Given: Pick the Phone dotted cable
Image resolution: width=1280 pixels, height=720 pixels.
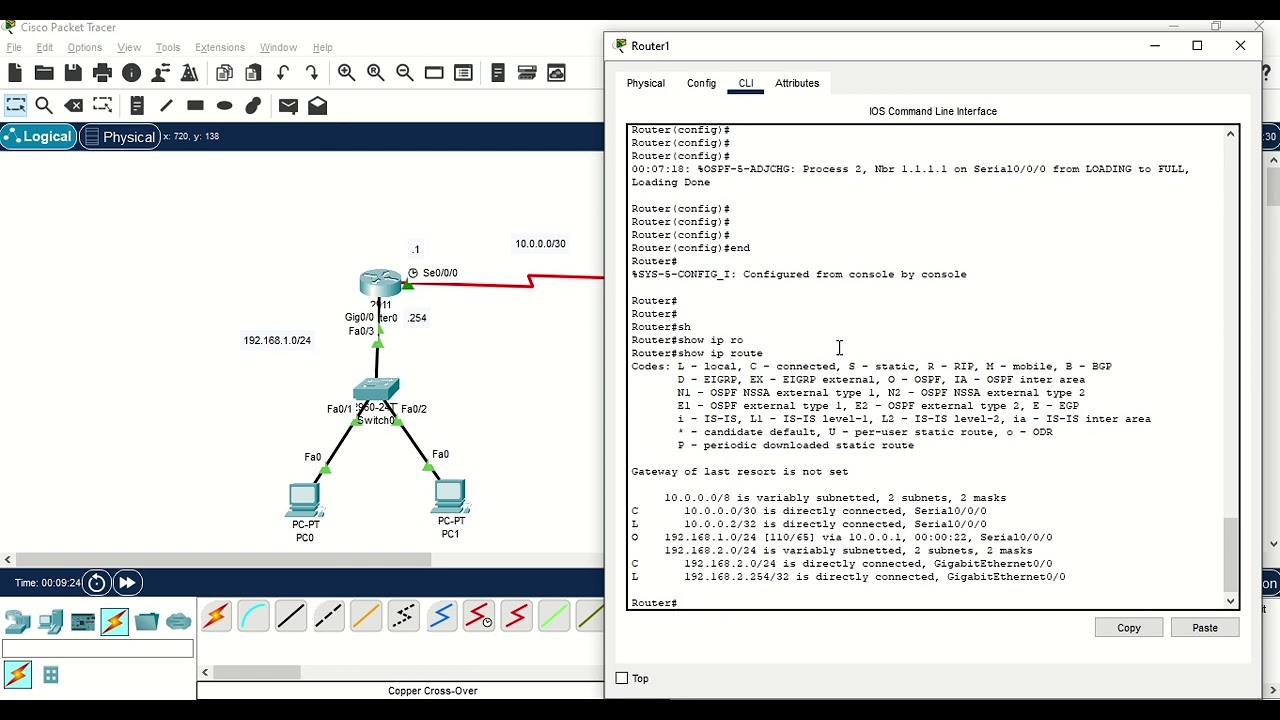Looking at the screenshot, I should pyautogui.click(x=404, y=616).
